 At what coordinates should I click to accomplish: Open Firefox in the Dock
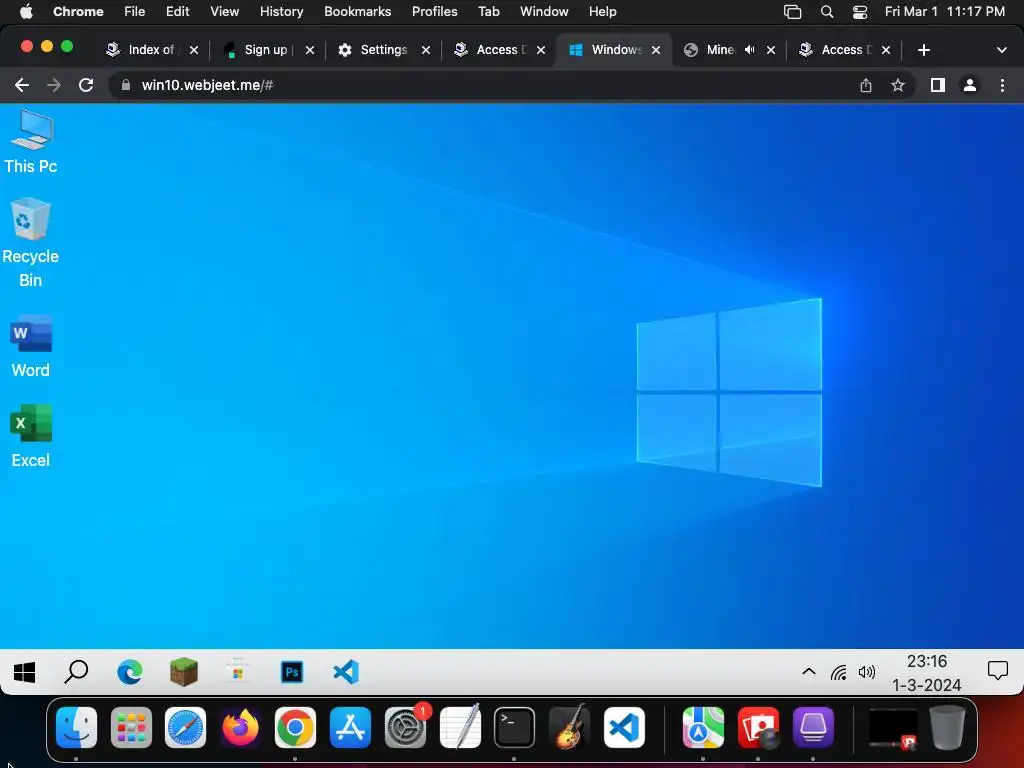240,727
